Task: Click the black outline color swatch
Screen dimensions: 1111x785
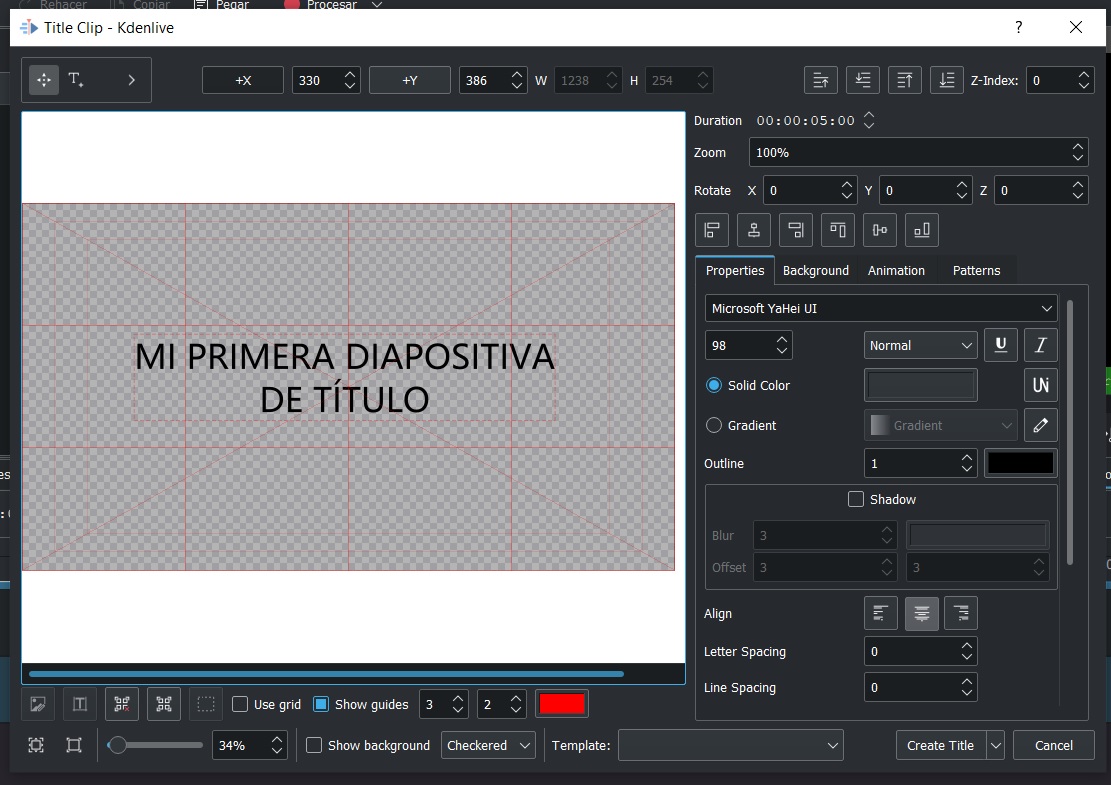Action: pyautogui.click(x=1020, y=463)
